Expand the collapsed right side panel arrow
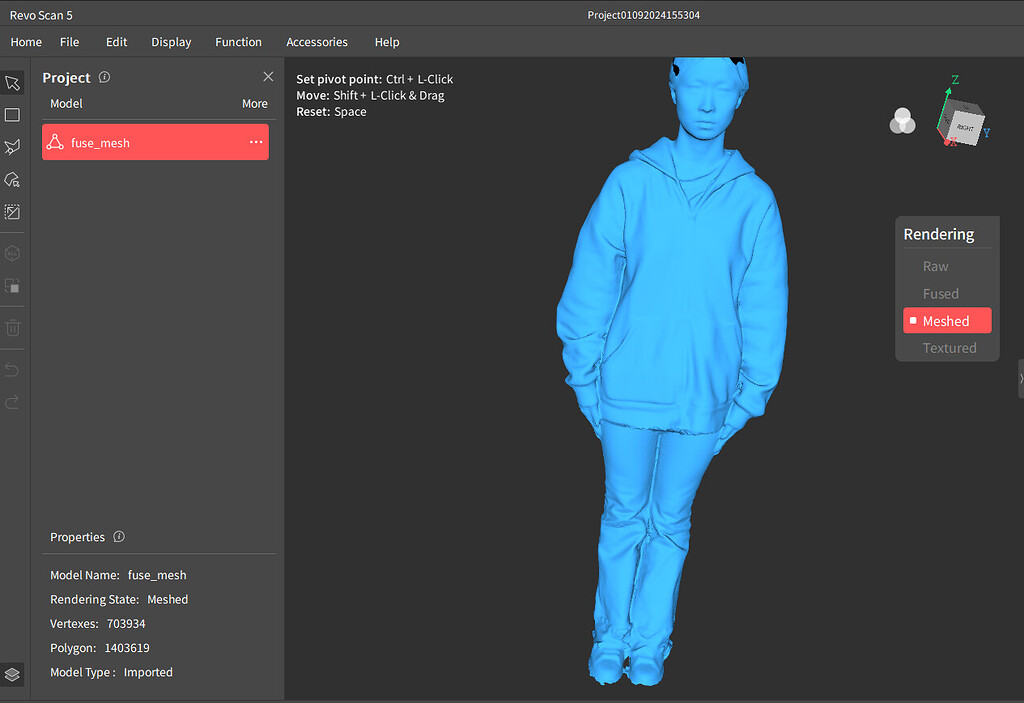 1021,378
